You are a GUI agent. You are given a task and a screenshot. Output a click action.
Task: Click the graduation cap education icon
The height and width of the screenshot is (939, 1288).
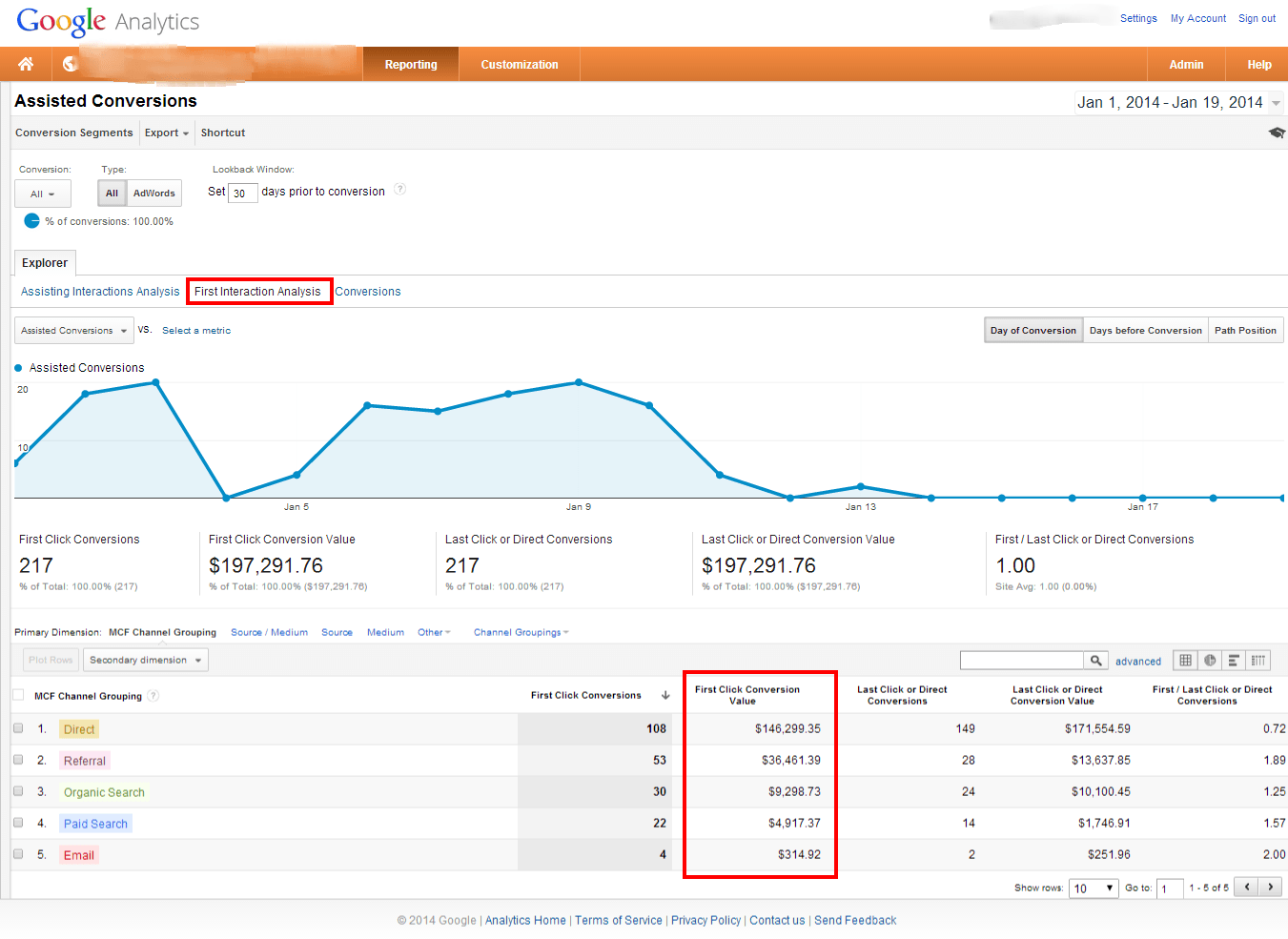point(1277,133)
